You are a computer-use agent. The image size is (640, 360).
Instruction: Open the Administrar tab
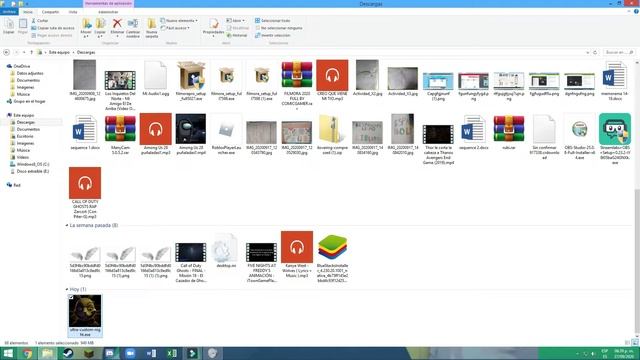108,12
